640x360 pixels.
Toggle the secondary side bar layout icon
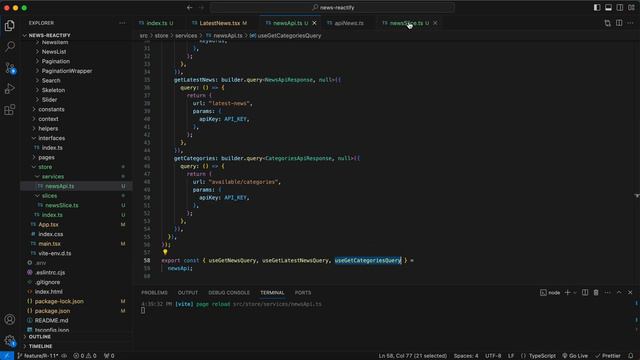[620, 7]
